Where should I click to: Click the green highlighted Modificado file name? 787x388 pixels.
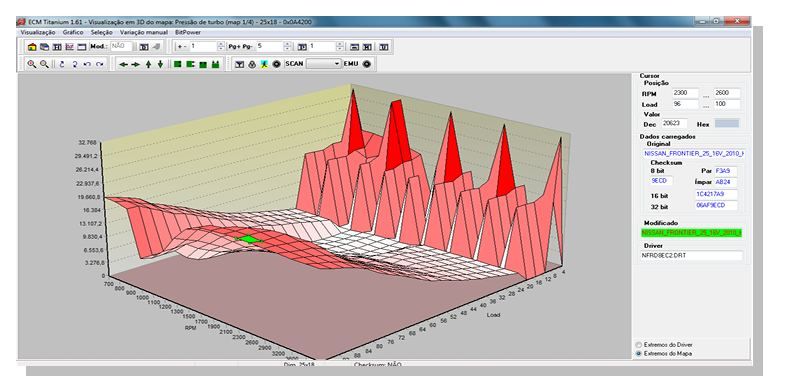(x=692, y=232)
